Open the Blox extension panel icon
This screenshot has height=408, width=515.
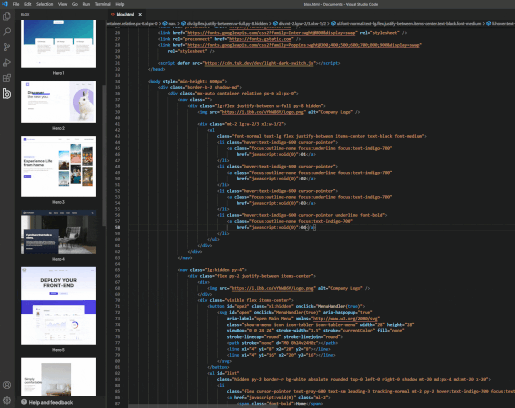click(7, 94)
